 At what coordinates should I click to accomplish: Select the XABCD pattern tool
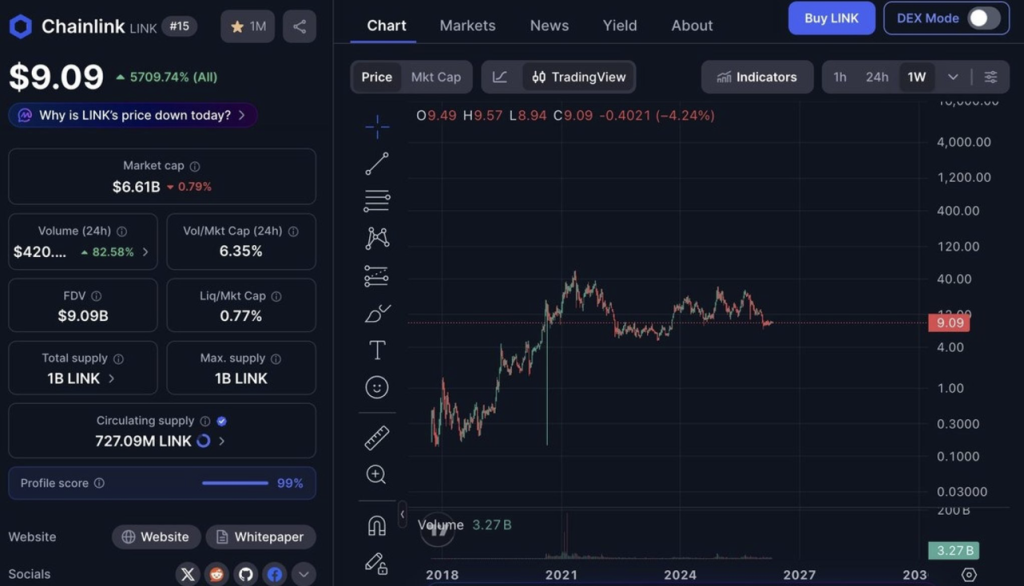pos(377,238)
